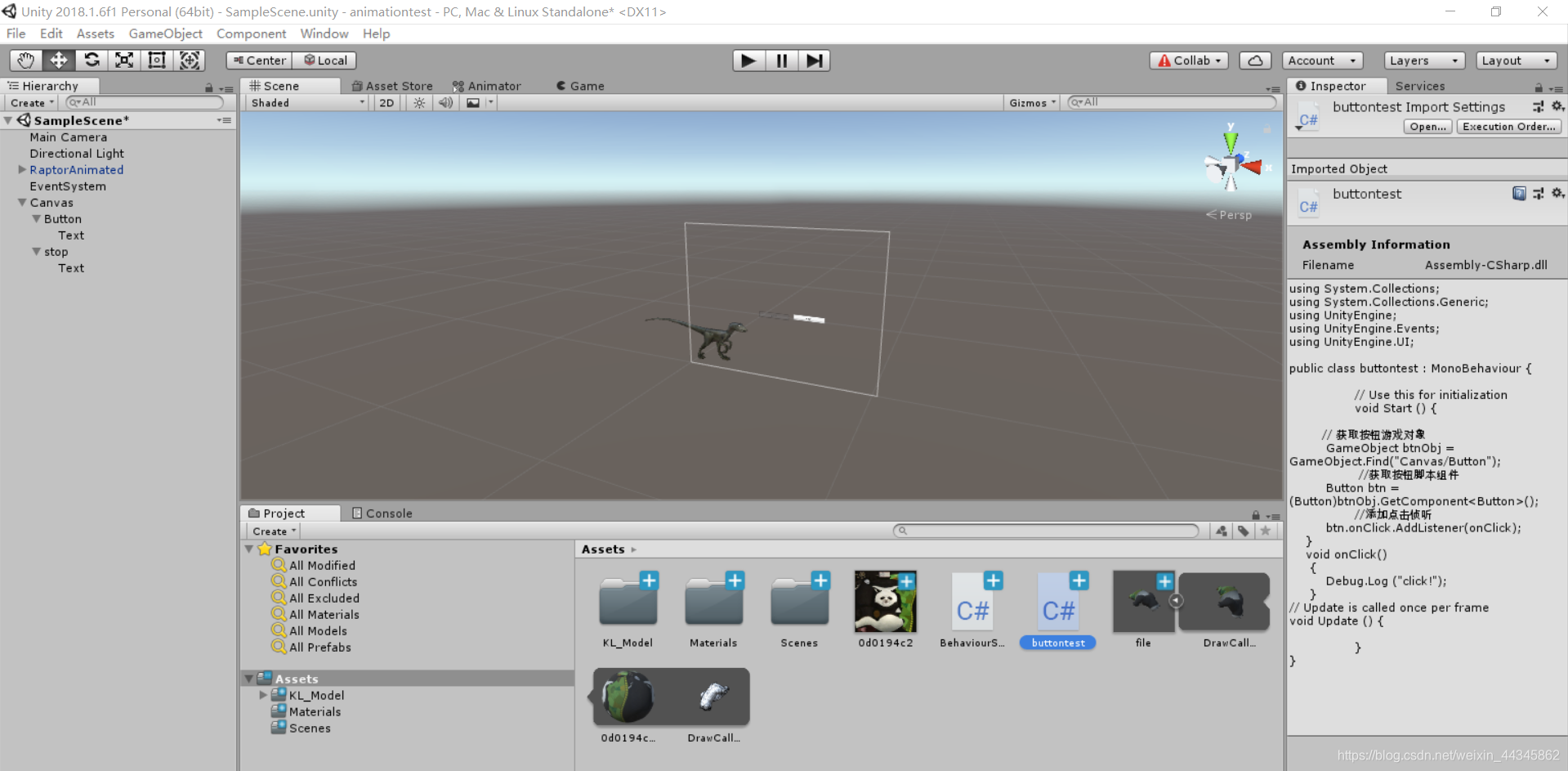Click the search by type icon
Screen dimensions: 1568x771
(1222, 531)
